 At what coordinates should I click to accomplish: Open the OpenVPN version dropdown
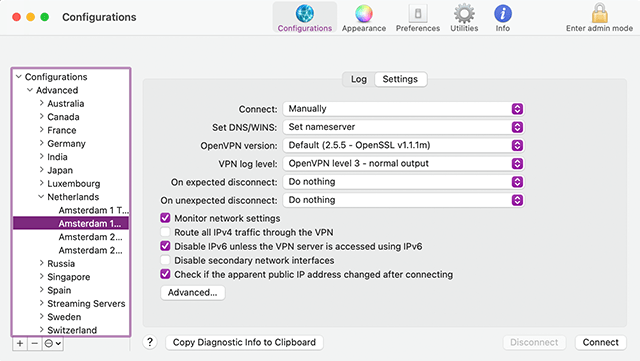(403, 145)
